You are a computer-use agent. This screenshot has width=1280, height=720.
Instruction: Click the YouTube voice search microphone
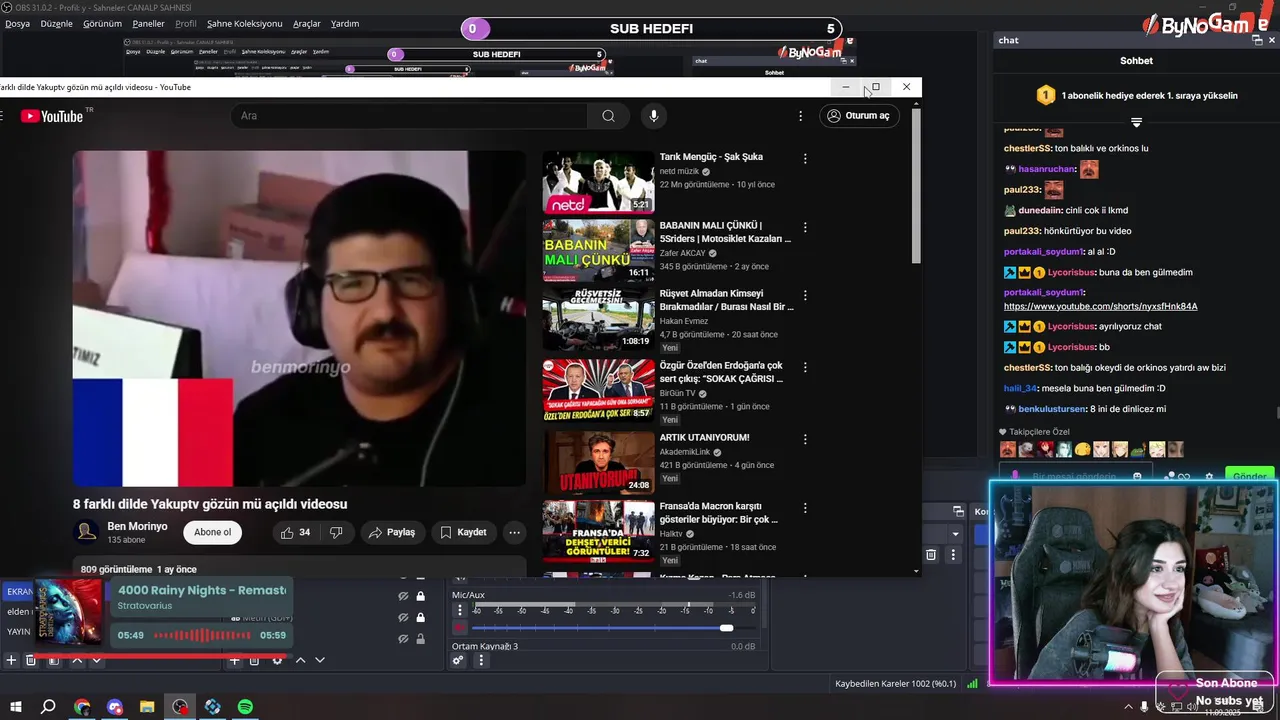tap(653, 116)
